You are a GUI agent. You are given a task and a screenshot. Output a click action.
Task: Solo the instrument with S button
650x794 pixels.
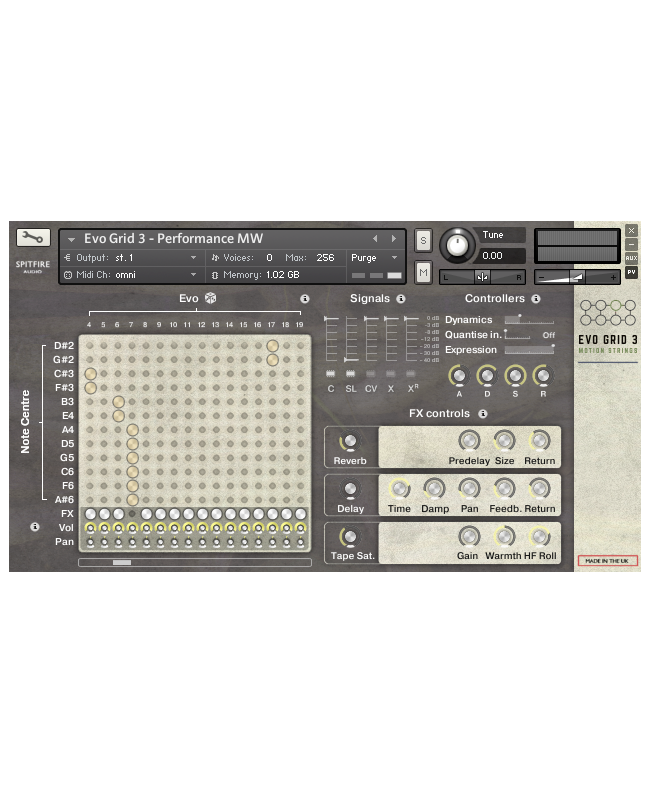pos(423,241)
